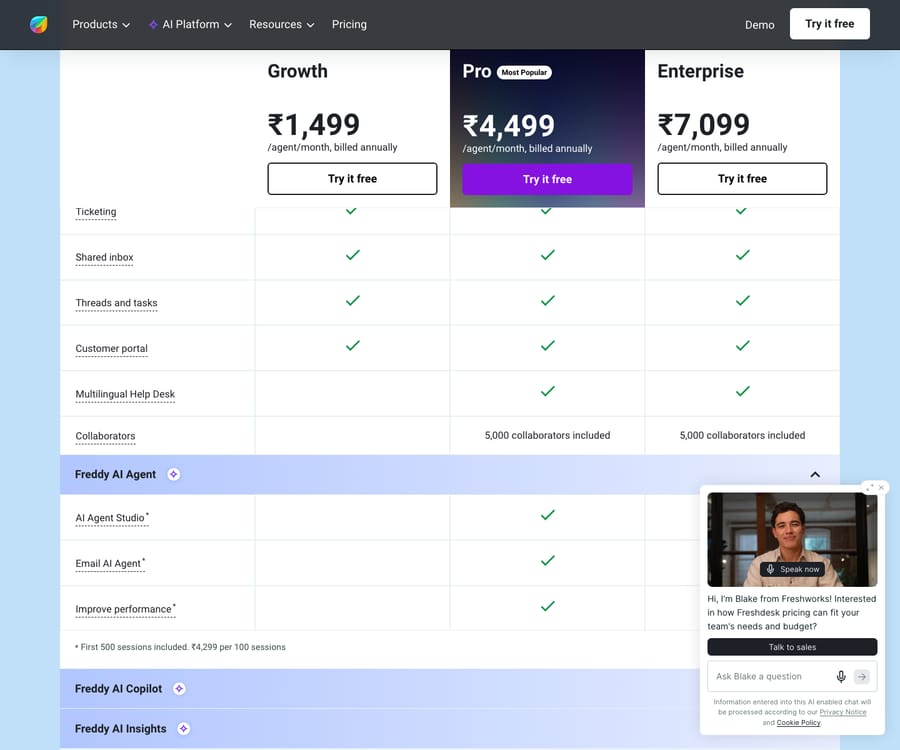Click the Ticketing feature label
The width and height of the screenshot is (900, 750).
point(96,212)
